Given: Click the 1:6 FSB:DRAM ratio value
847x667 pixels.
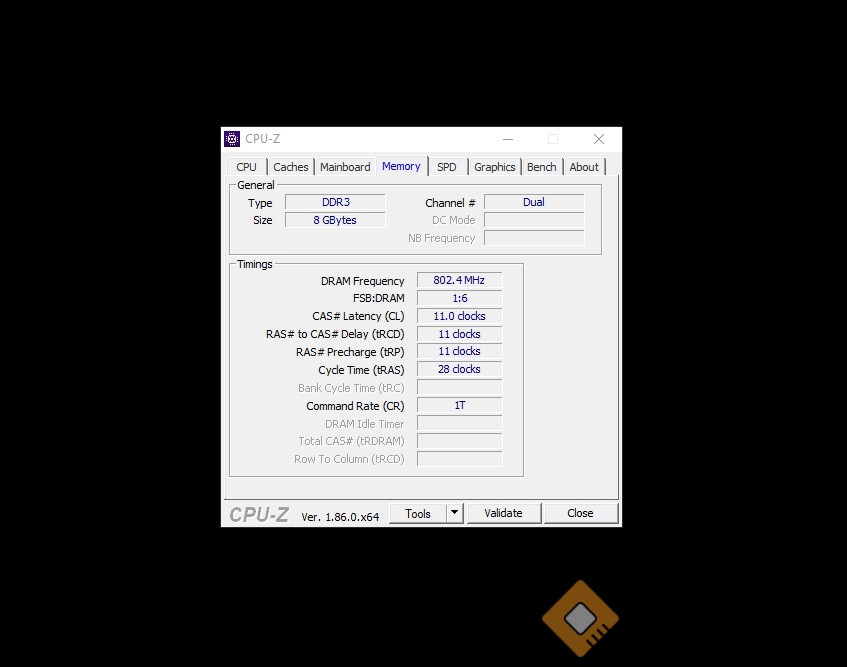Looking at the screenshot, I should [x=460, y=298].
